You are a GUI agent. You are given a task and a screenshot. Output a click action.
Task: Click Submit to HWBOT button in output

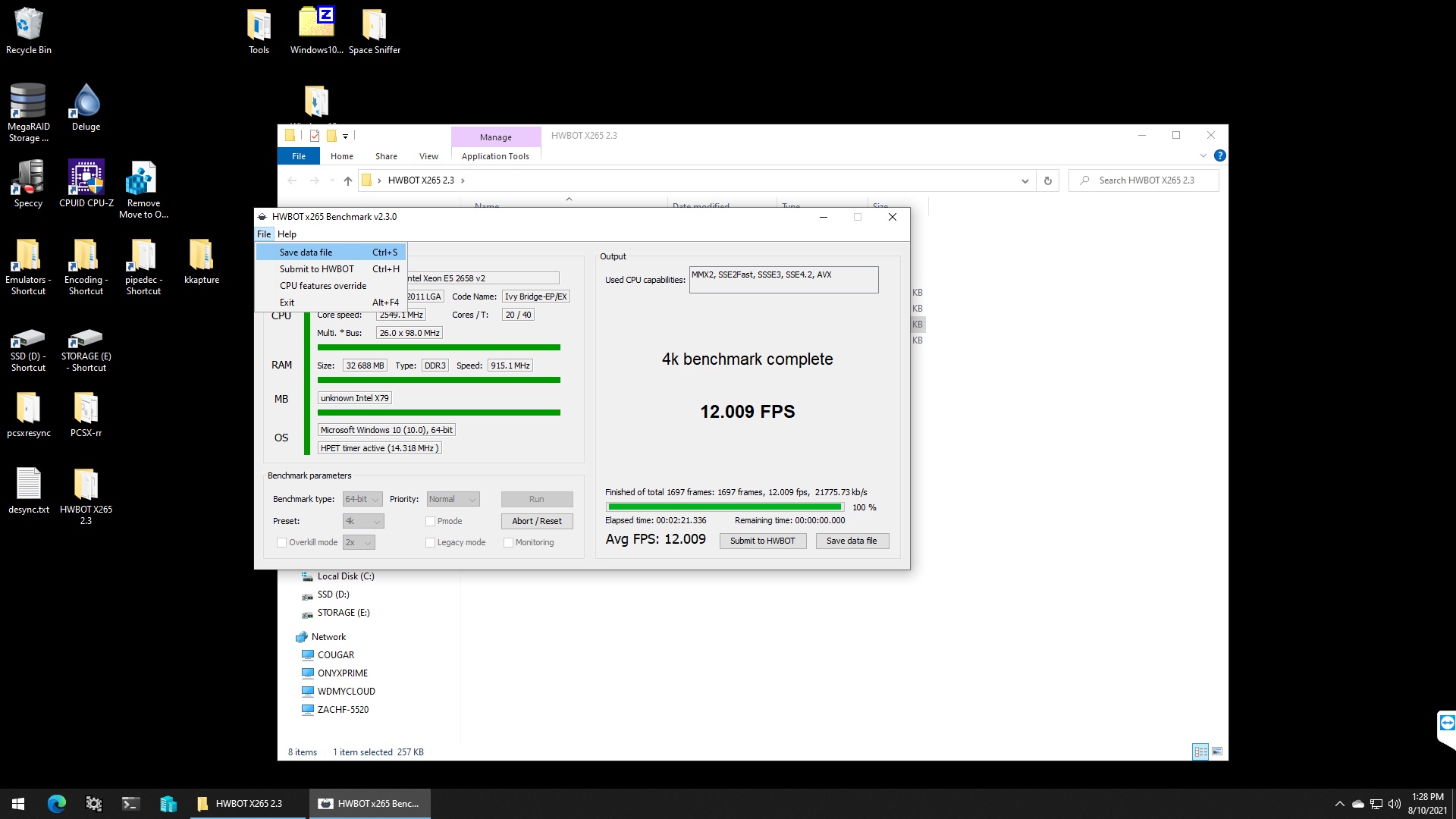[x=762, y=541]
